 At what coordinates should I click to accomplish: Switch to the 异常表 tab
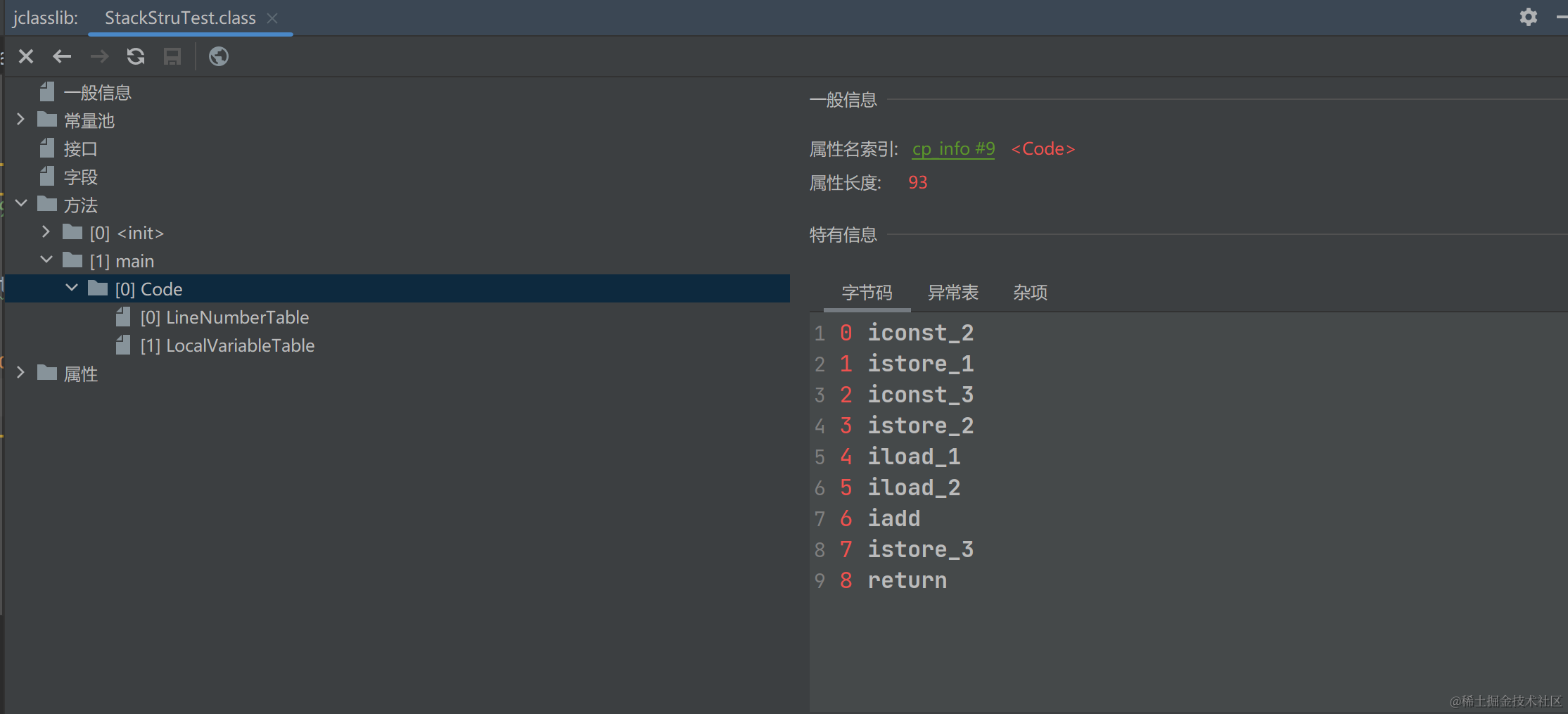(953, 293)
